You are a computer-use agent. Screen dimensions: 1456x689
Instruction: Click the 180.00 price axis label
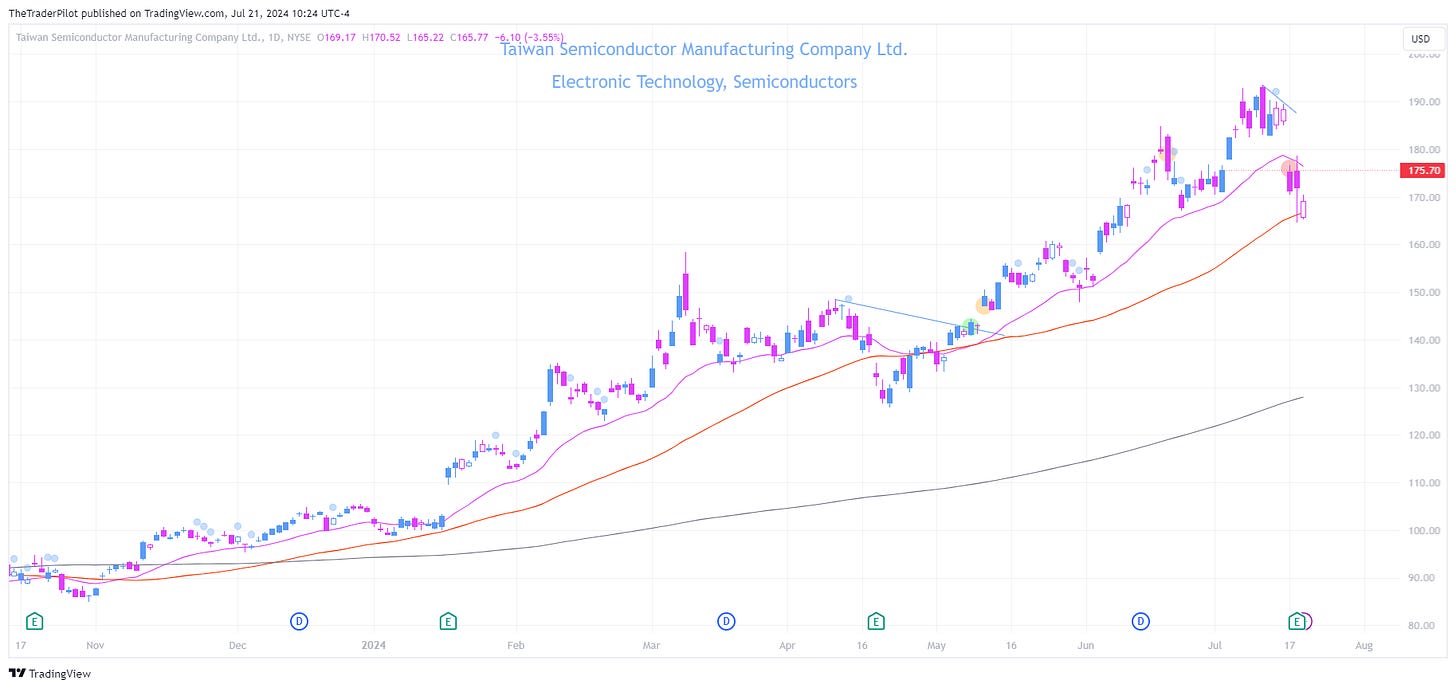tap(1424, 150)
